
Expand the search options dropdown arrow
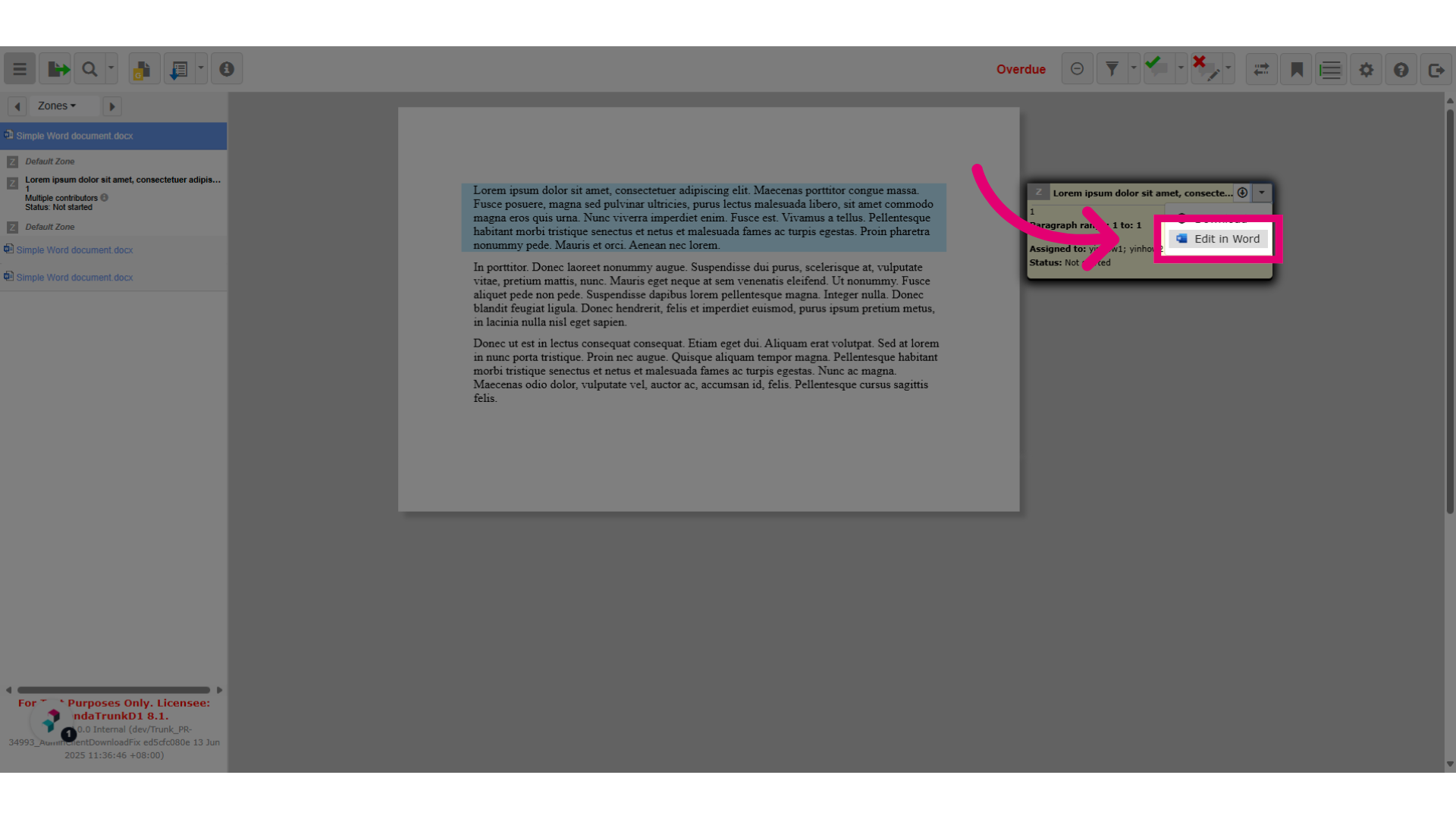[111, 69]
